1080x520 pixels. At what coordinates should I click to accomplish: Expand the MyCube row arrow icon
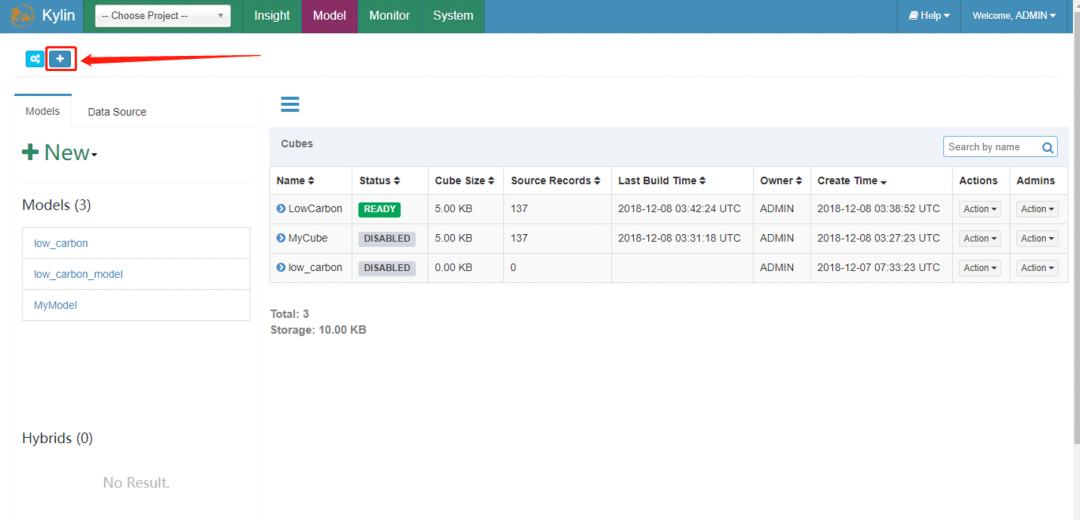pyautogui.click(x=280, y=238)
